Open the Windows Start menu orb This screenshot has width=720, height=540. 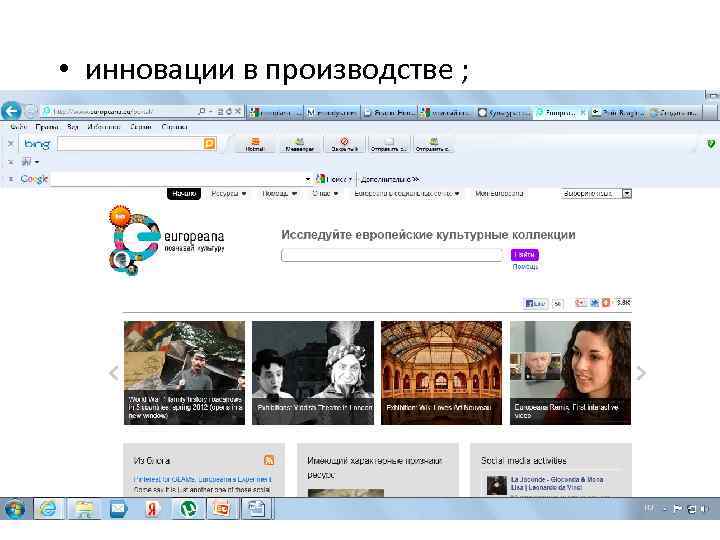pyautogui.click(x=16, y=509)
